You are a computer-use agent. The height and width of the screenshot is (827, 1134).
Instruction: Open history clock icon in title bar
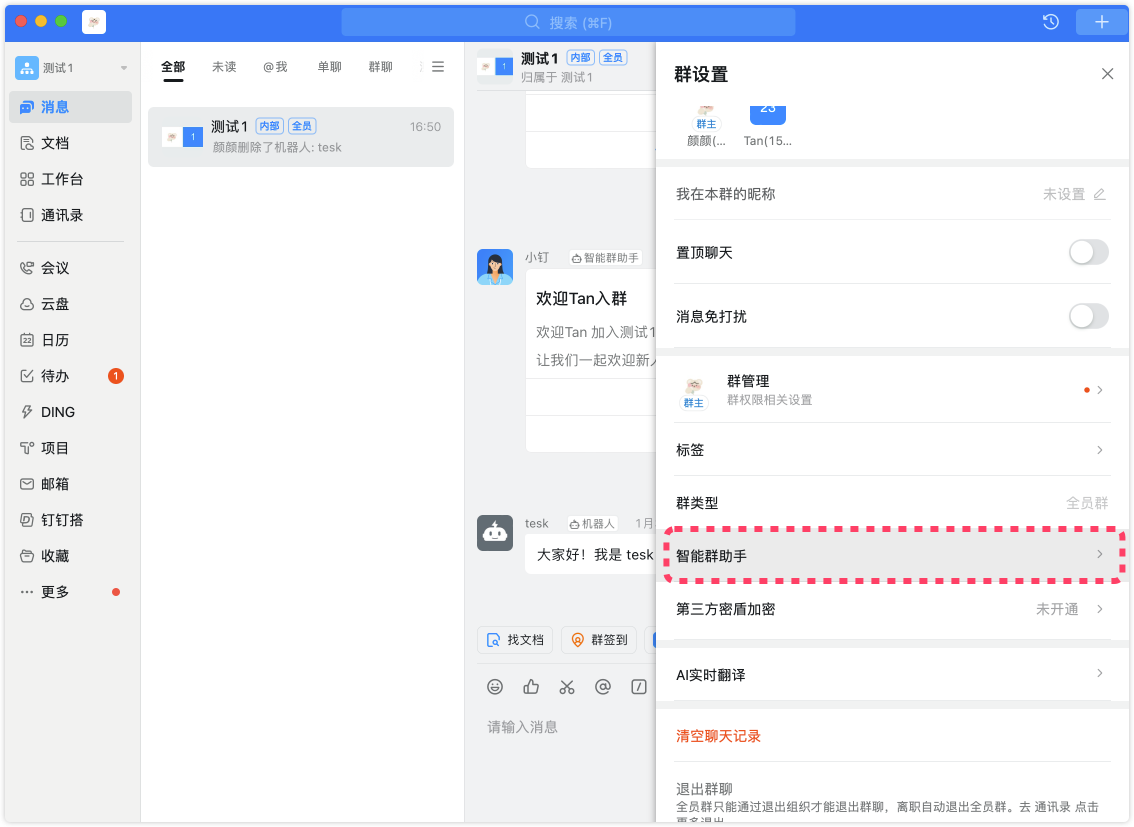pos(1051,22)
